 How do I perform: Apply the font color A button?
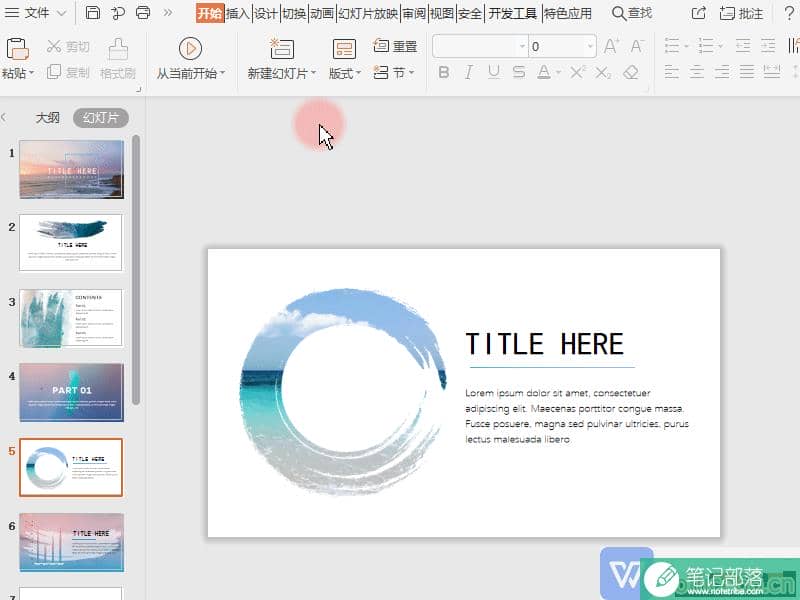(544, 72)
